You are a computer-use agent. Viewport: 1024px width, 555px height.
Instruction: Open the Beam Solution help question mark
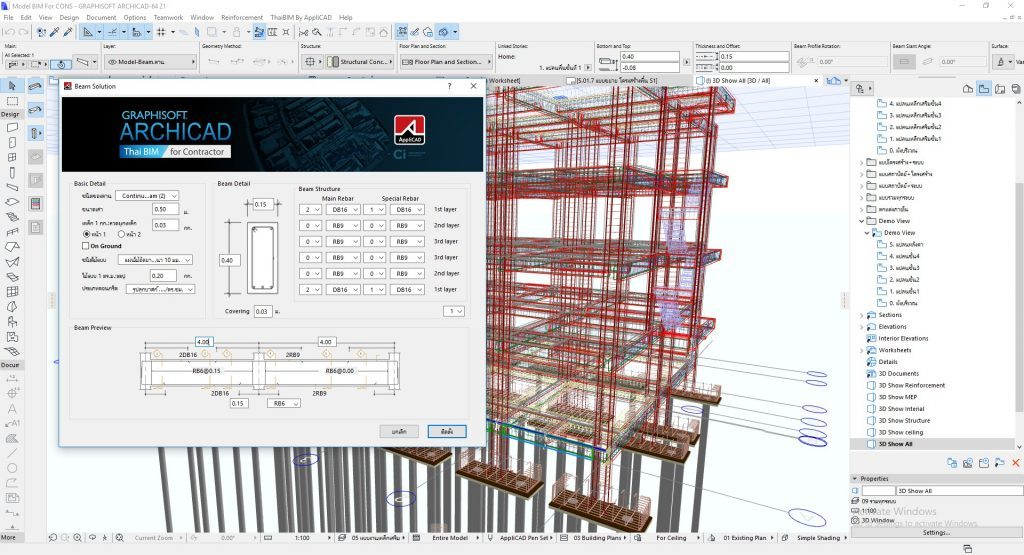(x=449, y=86)
